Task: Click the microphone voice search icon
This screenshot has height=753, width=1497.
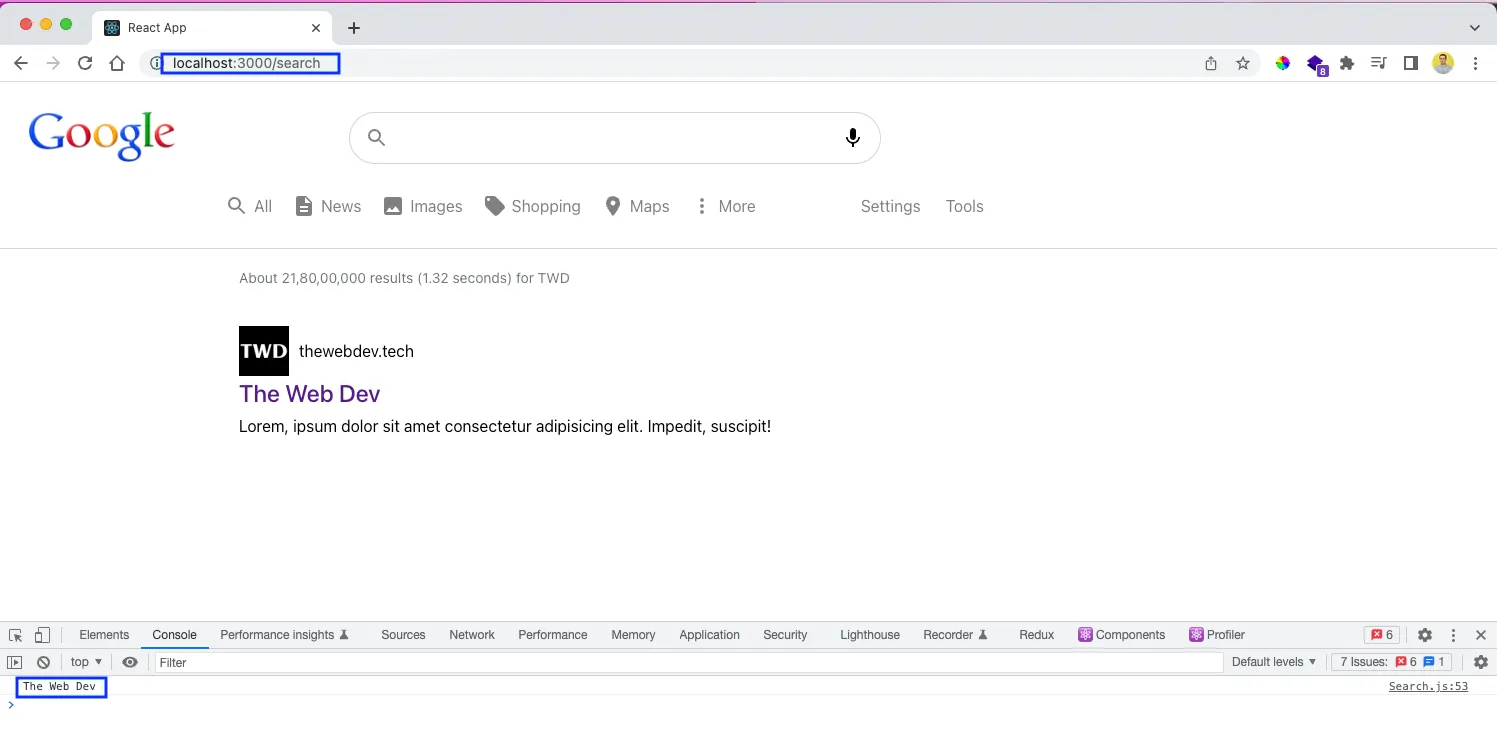Action: click(x=853, y=138)
